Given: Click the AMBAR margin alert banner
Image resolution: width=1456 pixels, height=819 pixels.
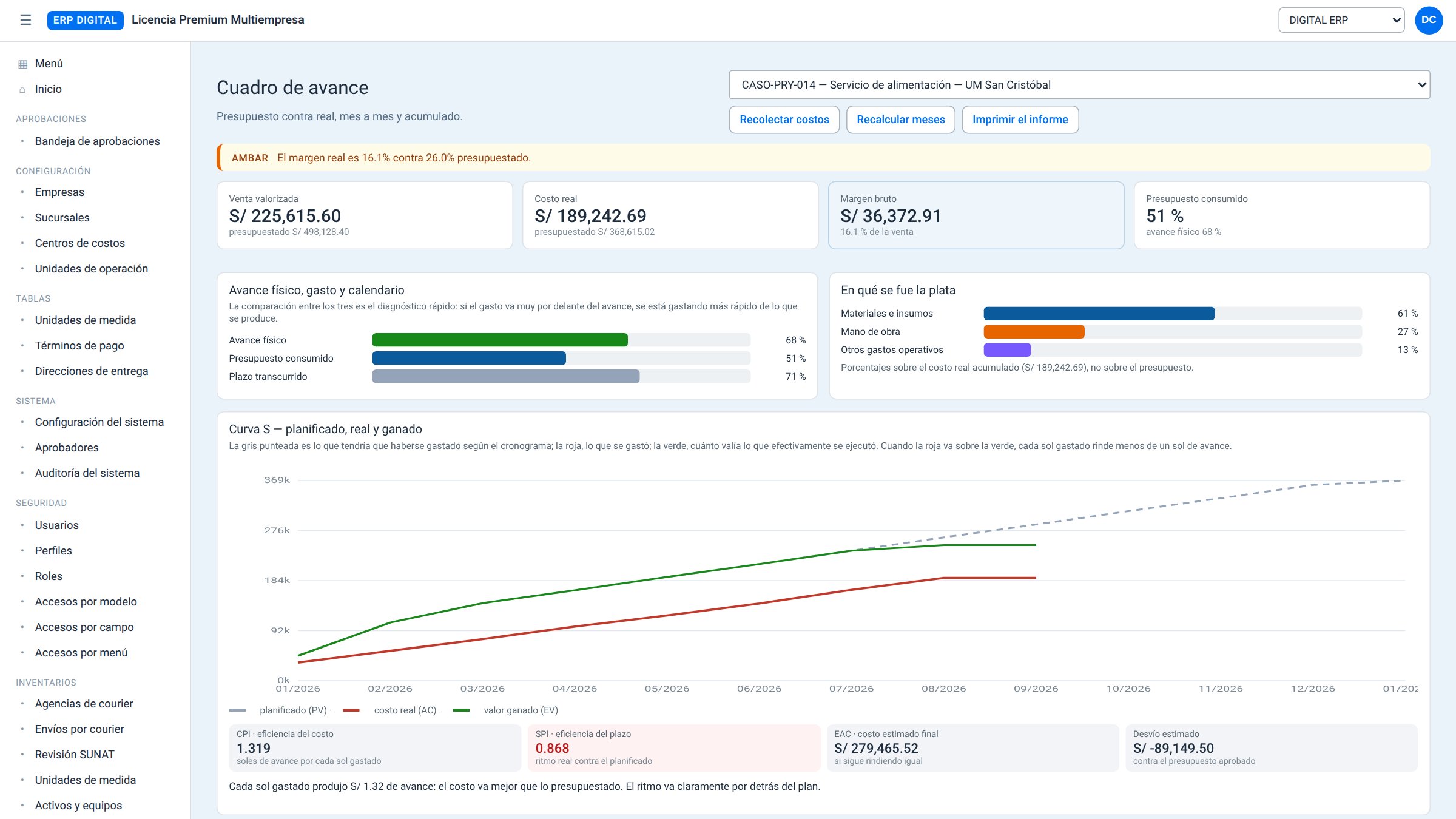Looking at the screenshot, I should (823, 158).
